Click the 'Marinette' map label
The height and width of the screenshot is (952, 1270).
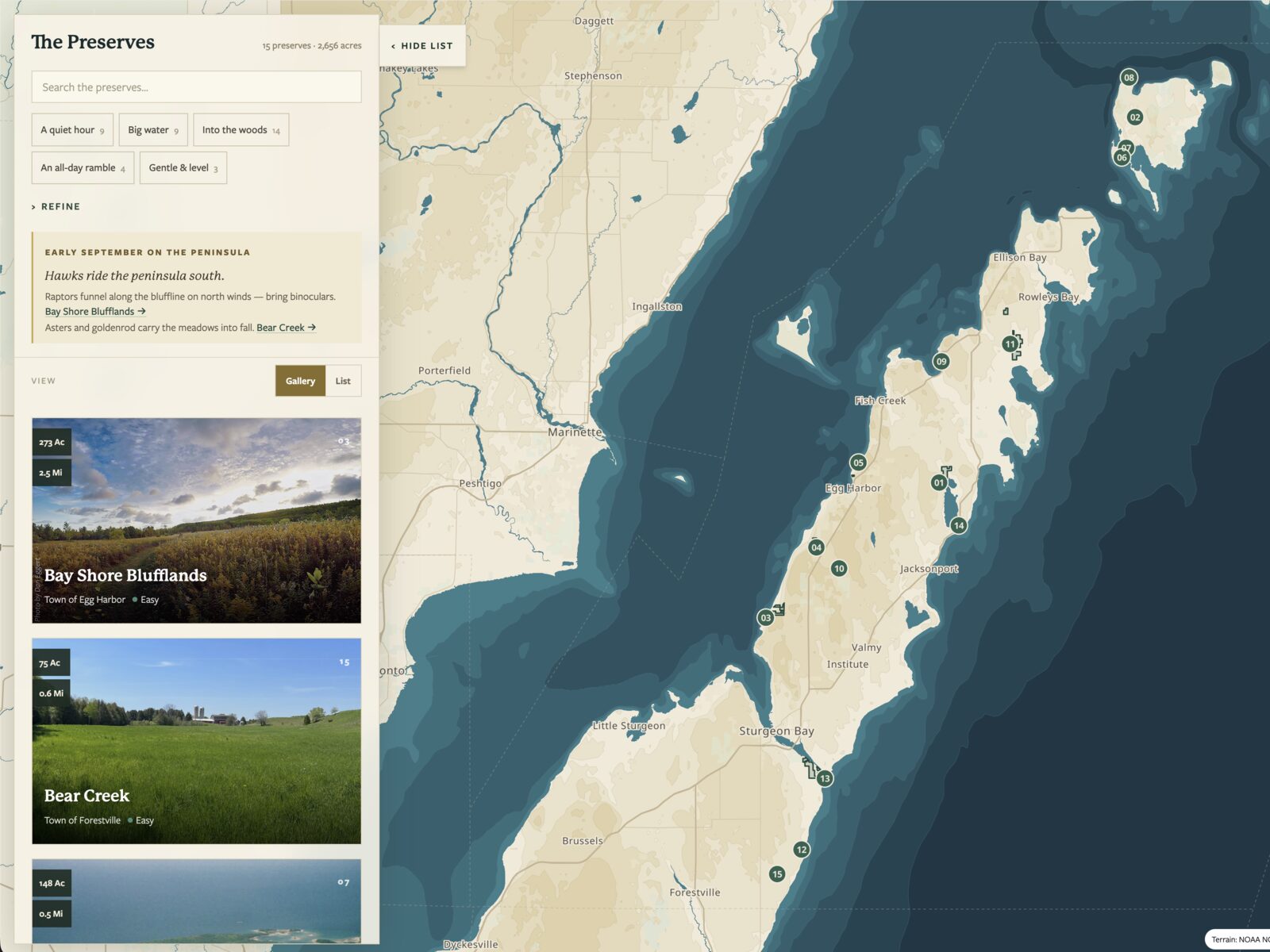click(x=575, y=432)
